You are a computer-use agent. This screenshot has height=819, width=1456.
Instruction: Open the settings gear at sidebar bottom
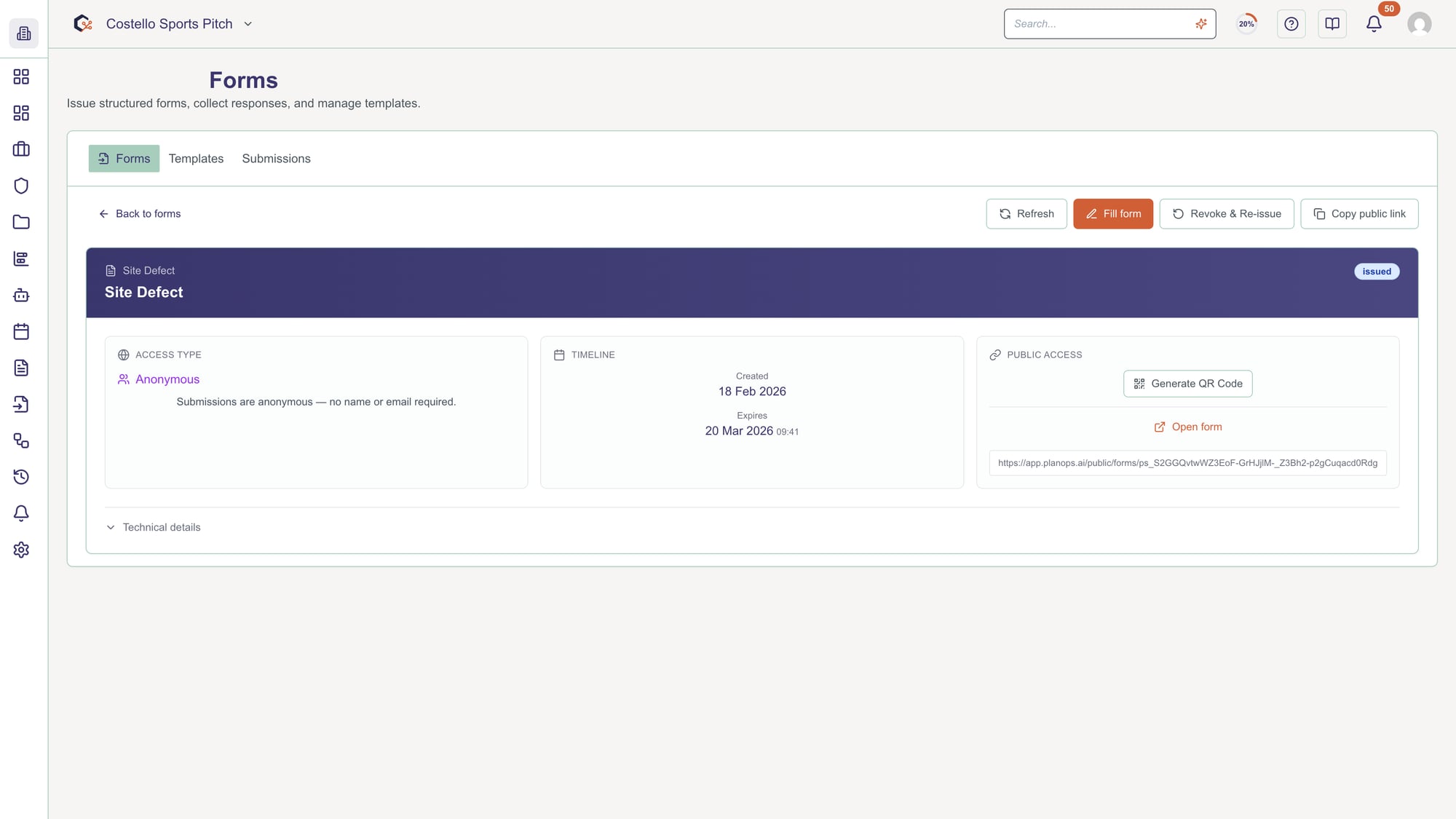tap(21, 550)
